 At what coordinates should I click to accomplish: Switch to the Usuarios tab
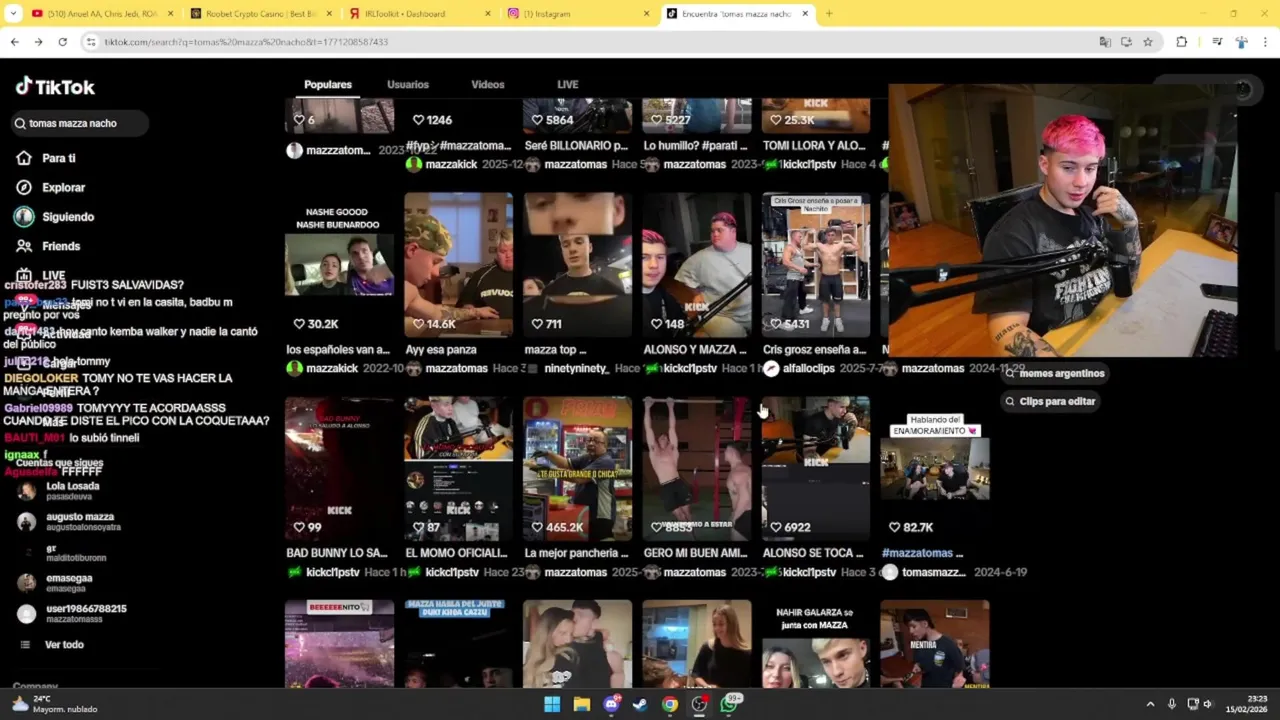[x=408, y=85]
